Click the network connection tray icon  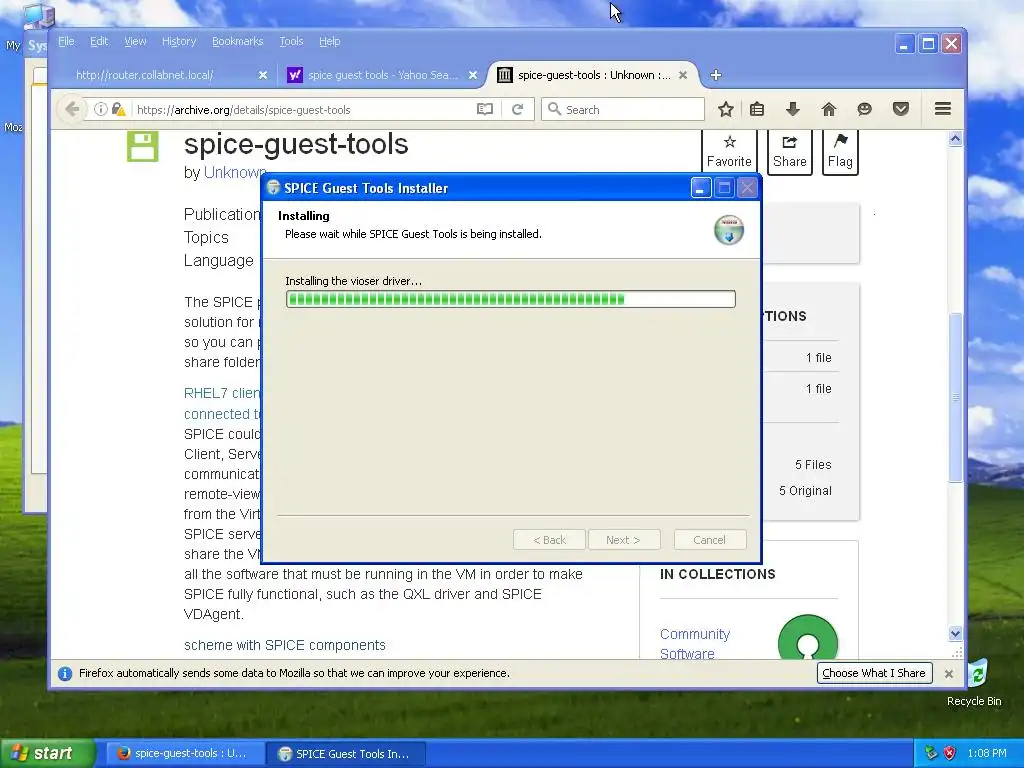(931, 753)
